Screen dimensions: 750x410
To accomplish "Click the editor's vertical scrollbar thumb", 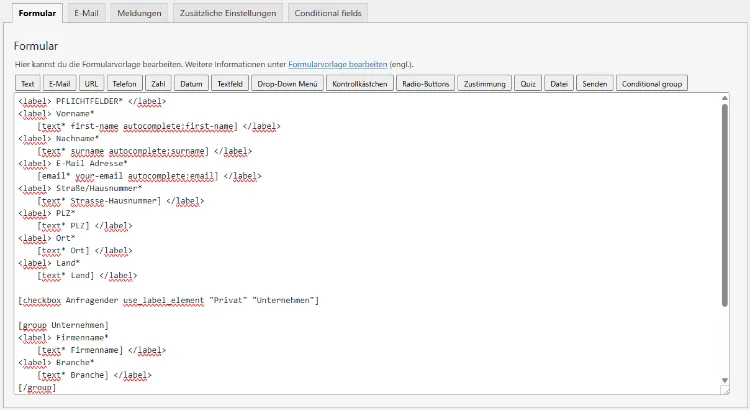I will pos(725,205).
